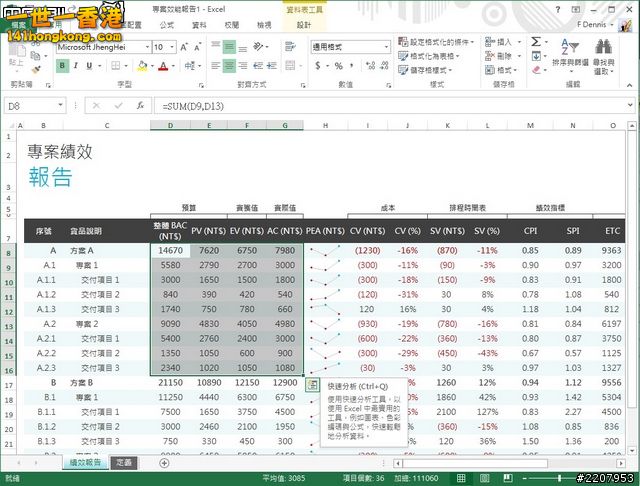Open the 設計 ribbon tab
This screenshot has width=640, height=486.
tap(303, 24)
